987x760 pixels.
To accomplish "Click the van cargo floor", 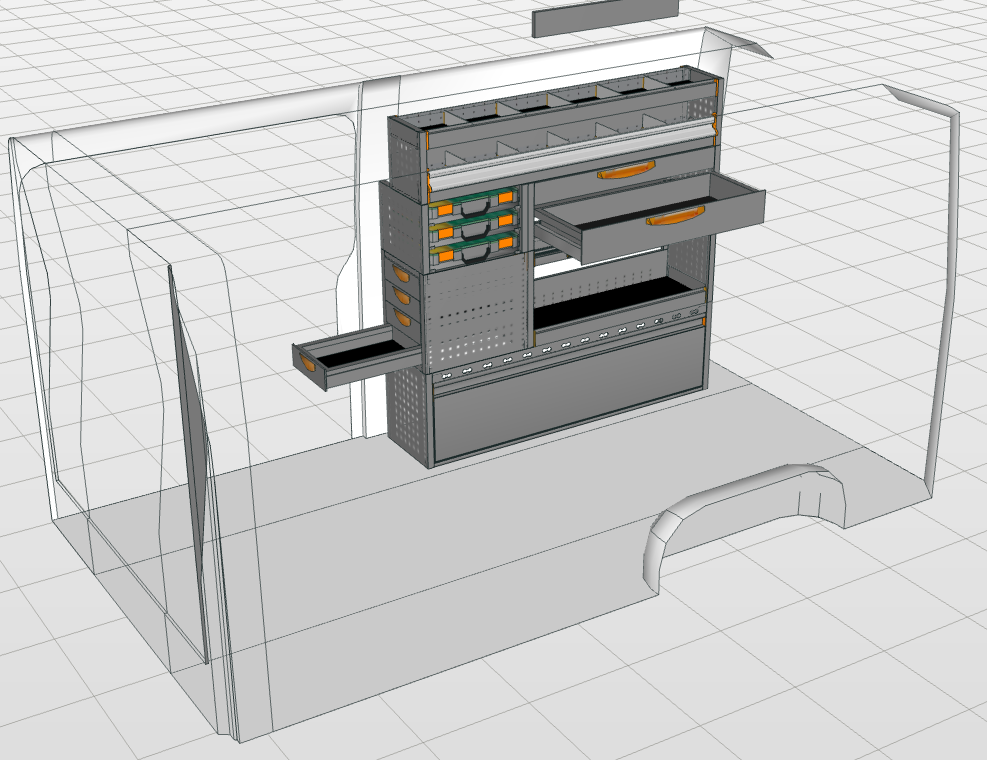I will click(450, 560).
